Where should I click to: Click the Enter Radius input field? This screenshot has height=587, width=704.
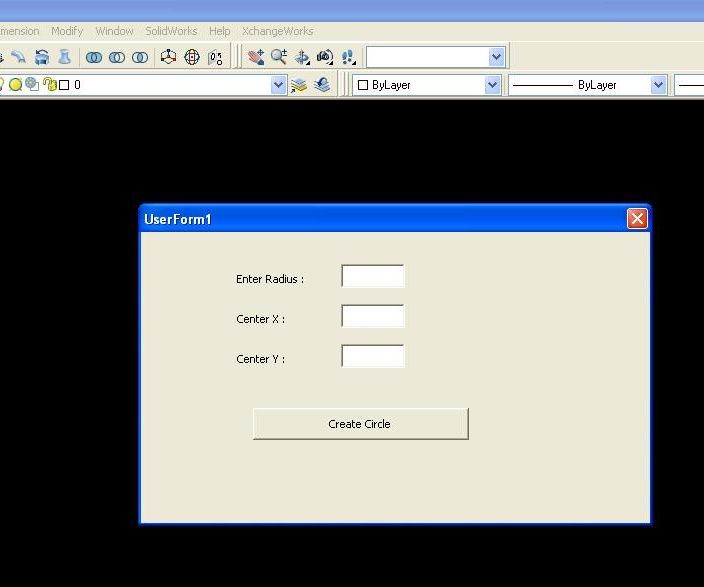coord(373,276)
